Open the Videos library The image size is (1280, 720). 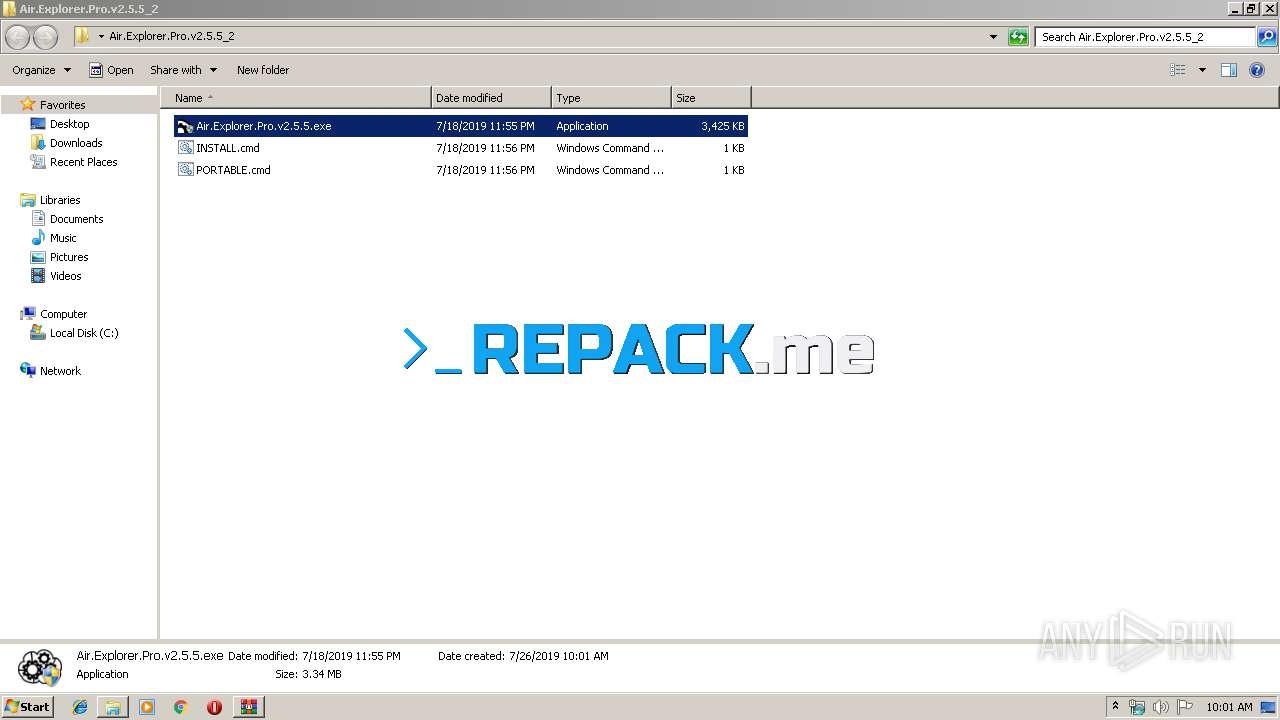click(65, 276)
